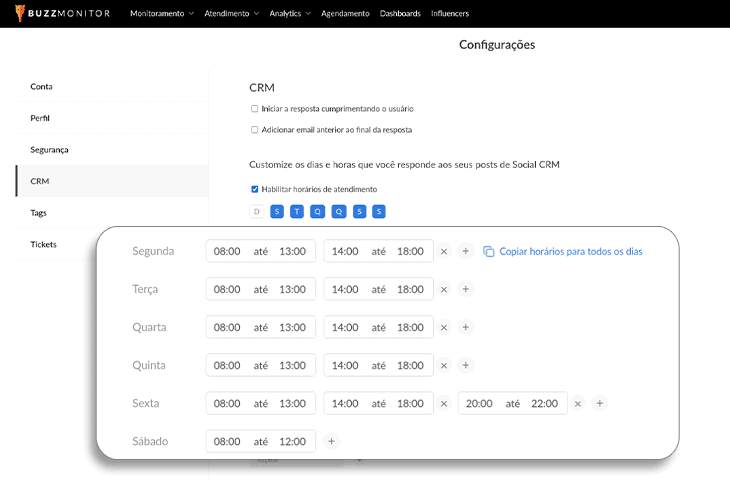
Task: Add a time slot to Sábado
Action: pos(332,441)
